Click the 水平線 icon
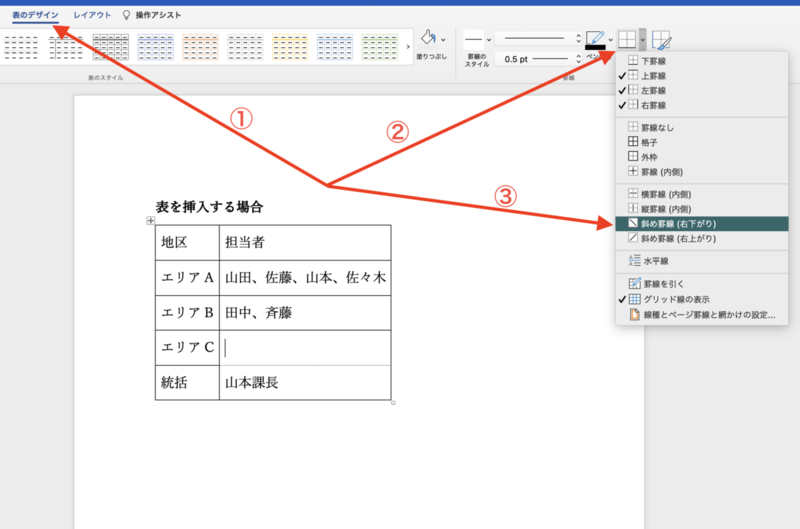 pos(634,261)
